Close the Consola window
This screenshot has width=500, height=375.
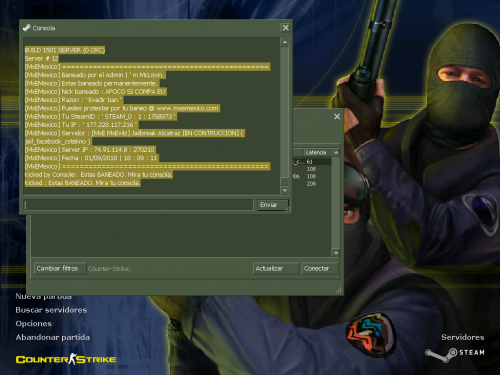(286, 28)
